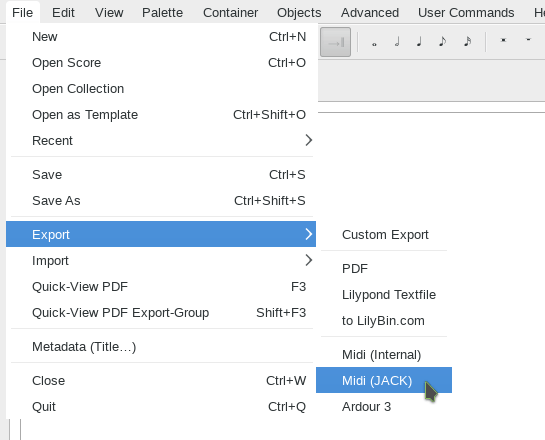This screenshot has height=440, width=545.
Task: Insert a whole rest from the toolbar
Action: click(x=528, y=40)
